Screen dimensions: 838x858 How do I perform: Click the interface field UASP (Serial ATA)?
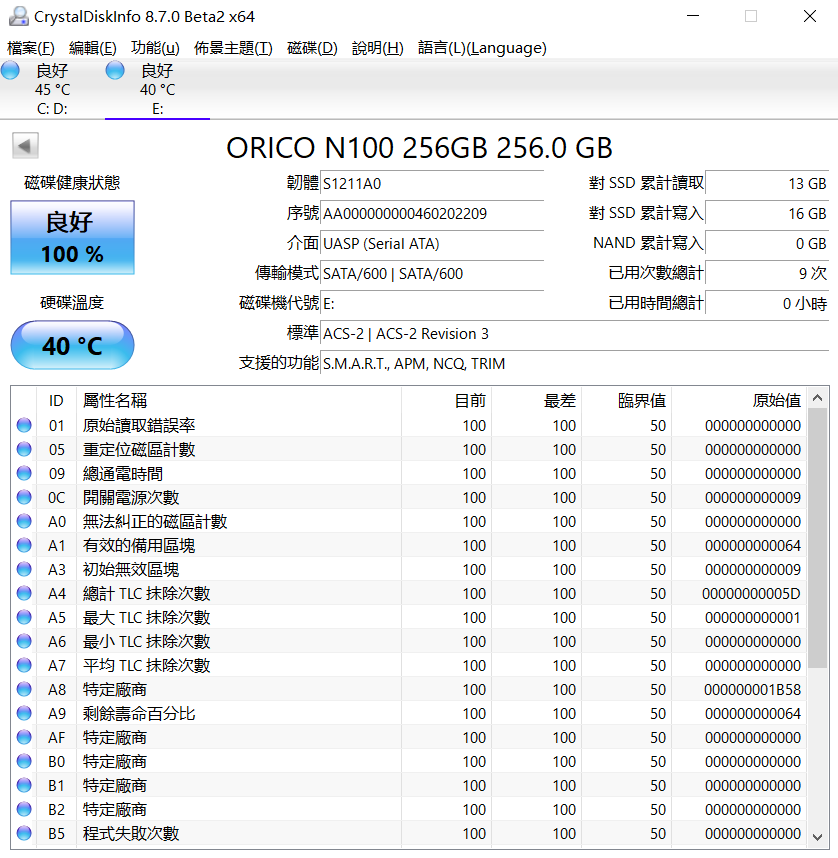(x=432, y=244)
